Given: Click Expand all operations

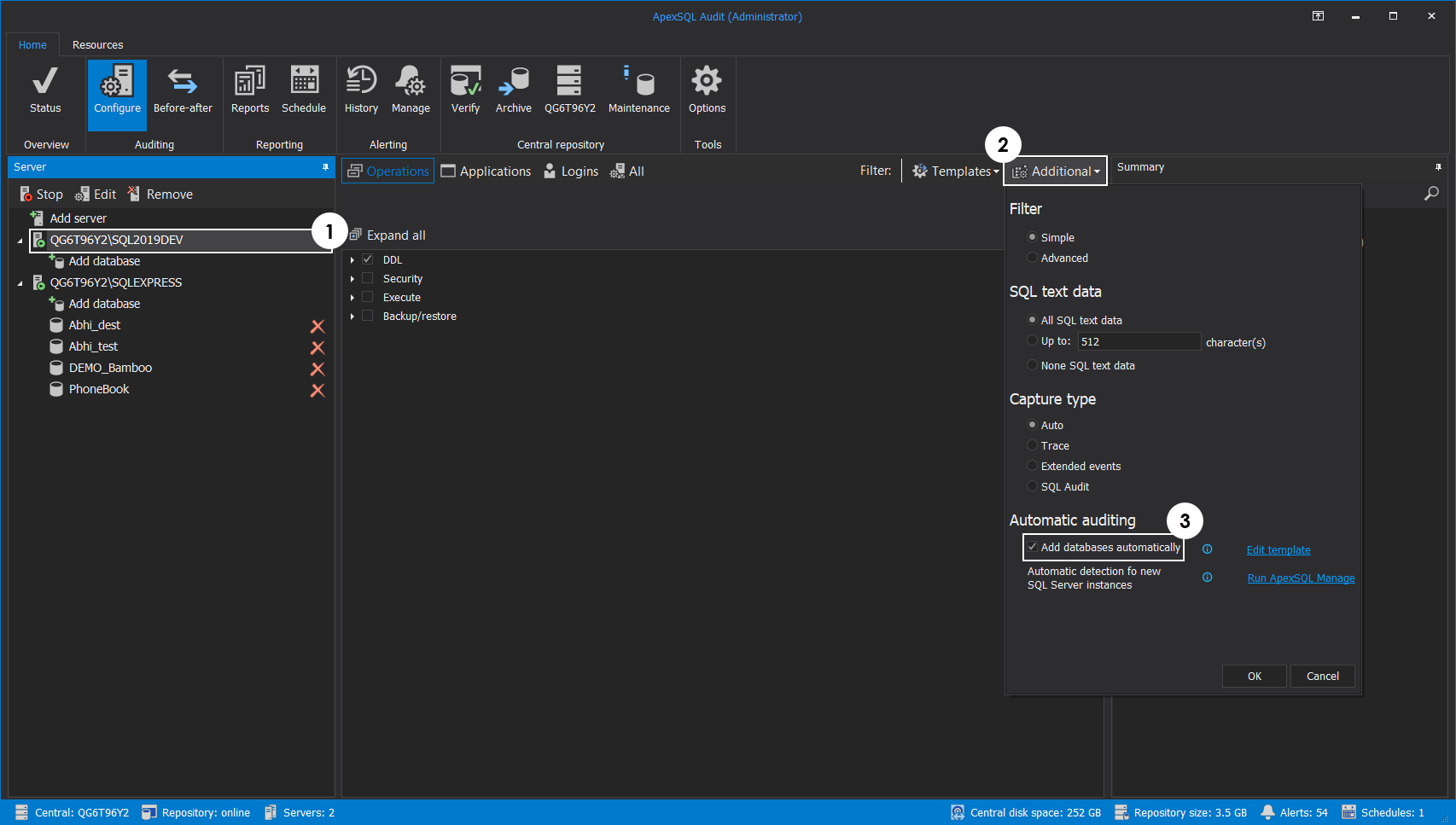Looking at the screenshot, I should (387, 235).
